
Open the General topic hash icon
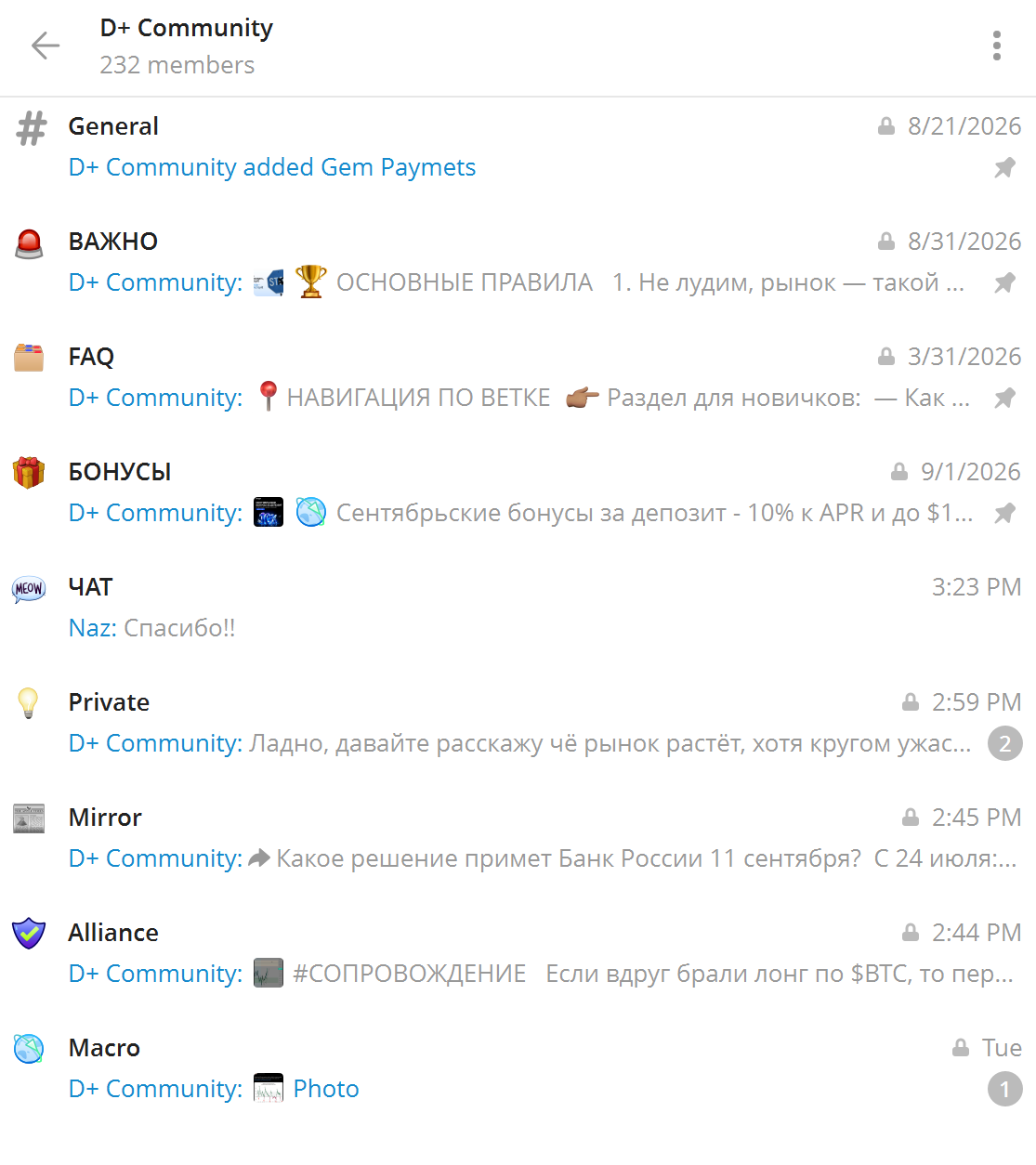[31, 129]
